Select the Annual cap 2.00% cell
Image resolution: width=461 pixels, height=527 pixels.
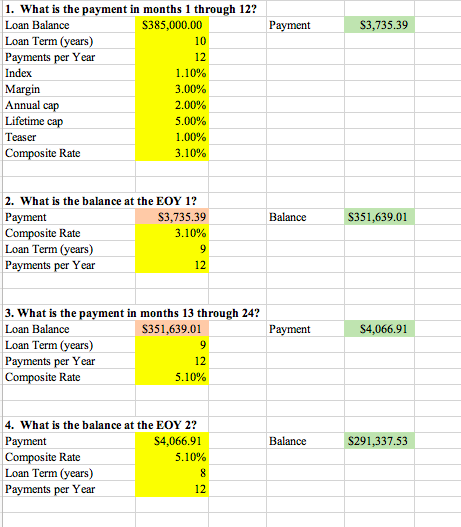click(172, 105)
